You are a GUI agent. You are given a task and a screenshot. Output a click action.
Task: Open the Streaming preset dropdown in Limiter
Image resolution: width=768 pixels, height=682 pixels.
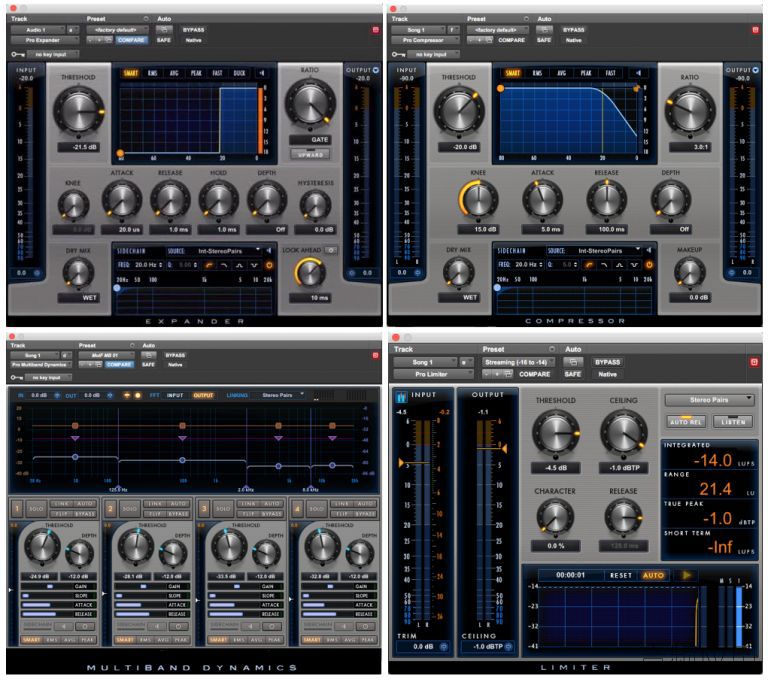[x=518, y=362]
